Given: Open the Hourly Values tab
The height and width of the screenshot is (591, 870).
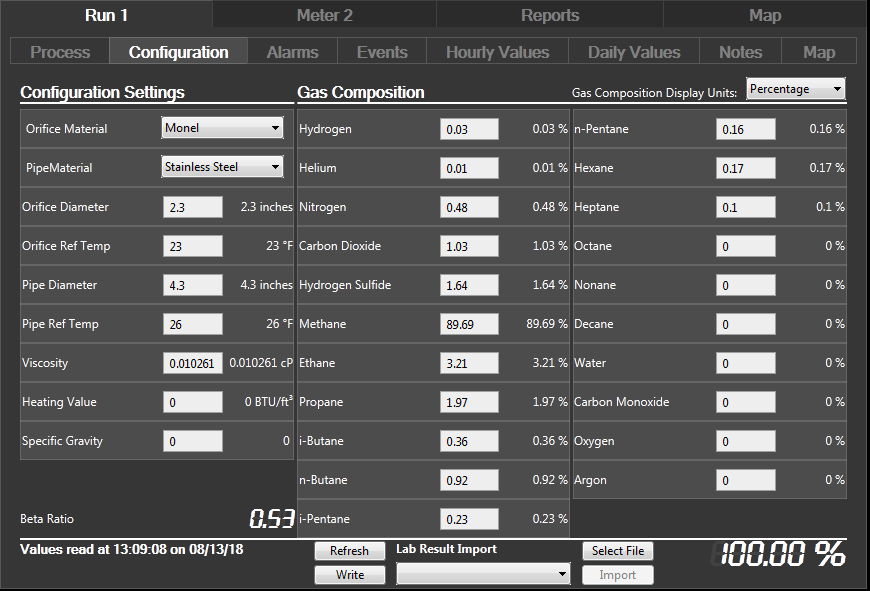Looking at the screenshot, I should (497, 52).
